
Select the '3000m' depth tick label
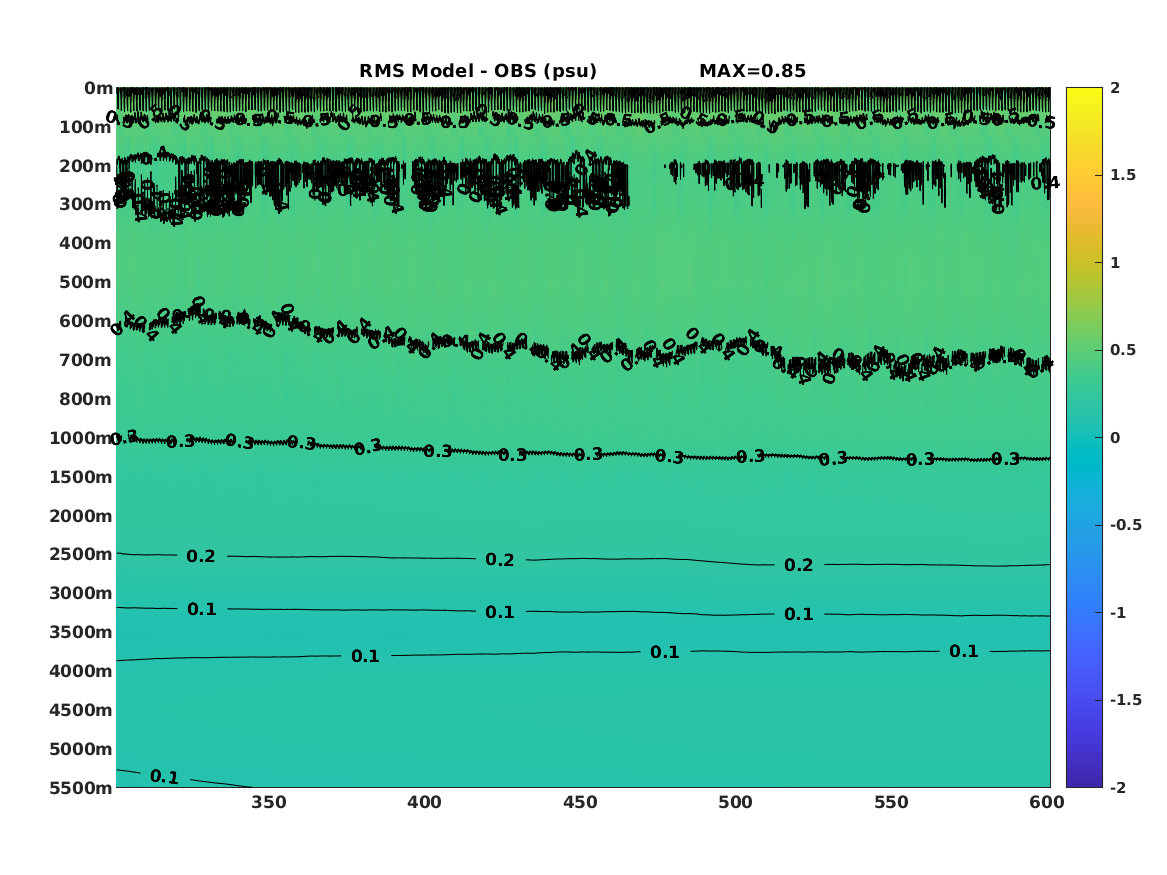click(x=81, y=594)
